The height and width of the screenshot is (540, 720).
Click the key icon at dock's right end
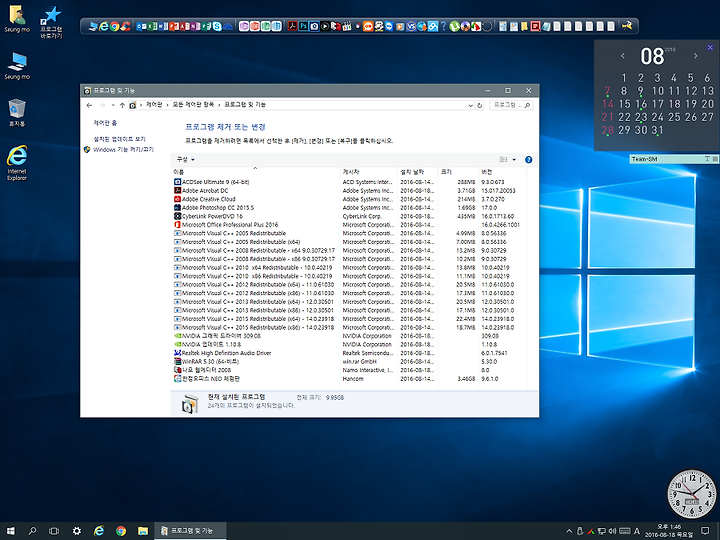point(627,26)
